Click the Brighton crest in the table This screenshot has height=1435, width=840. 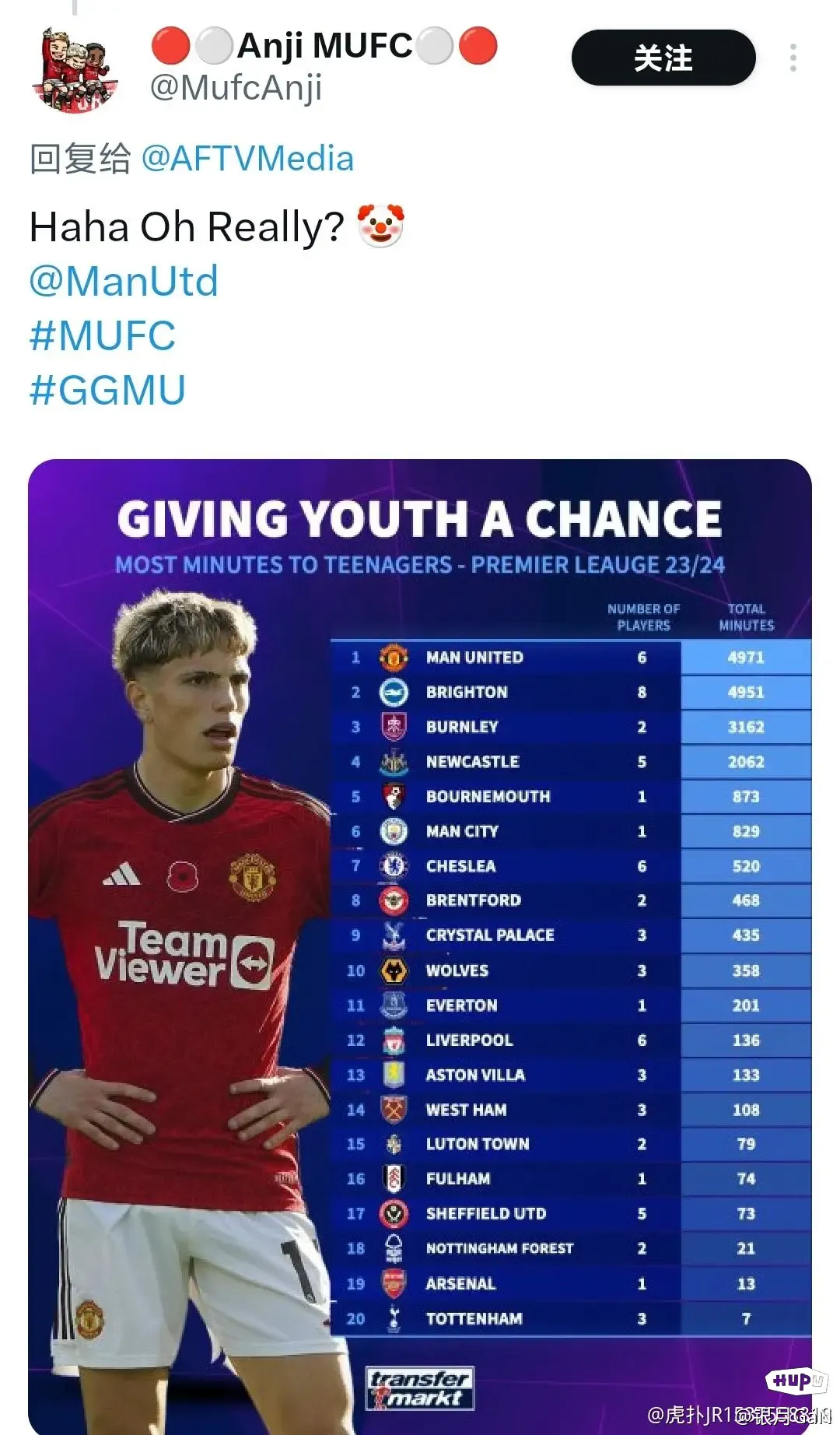point(394,692)
